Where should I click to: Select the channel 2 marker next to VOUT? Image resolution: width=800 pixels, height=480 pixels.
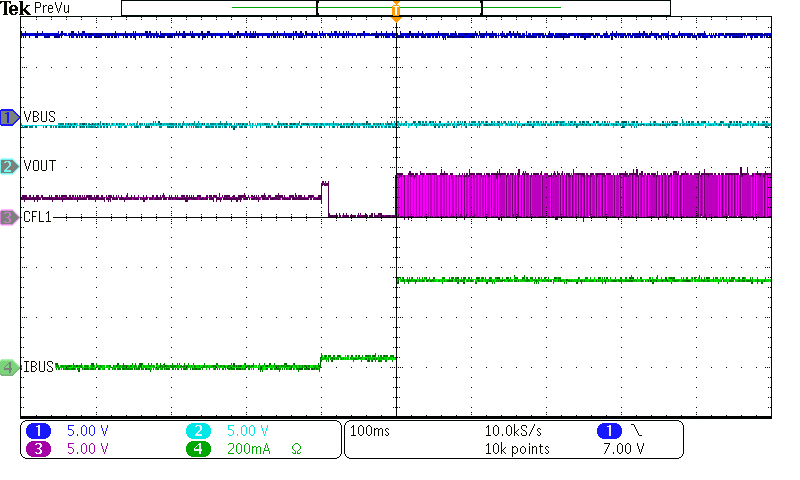pos(10,166)
